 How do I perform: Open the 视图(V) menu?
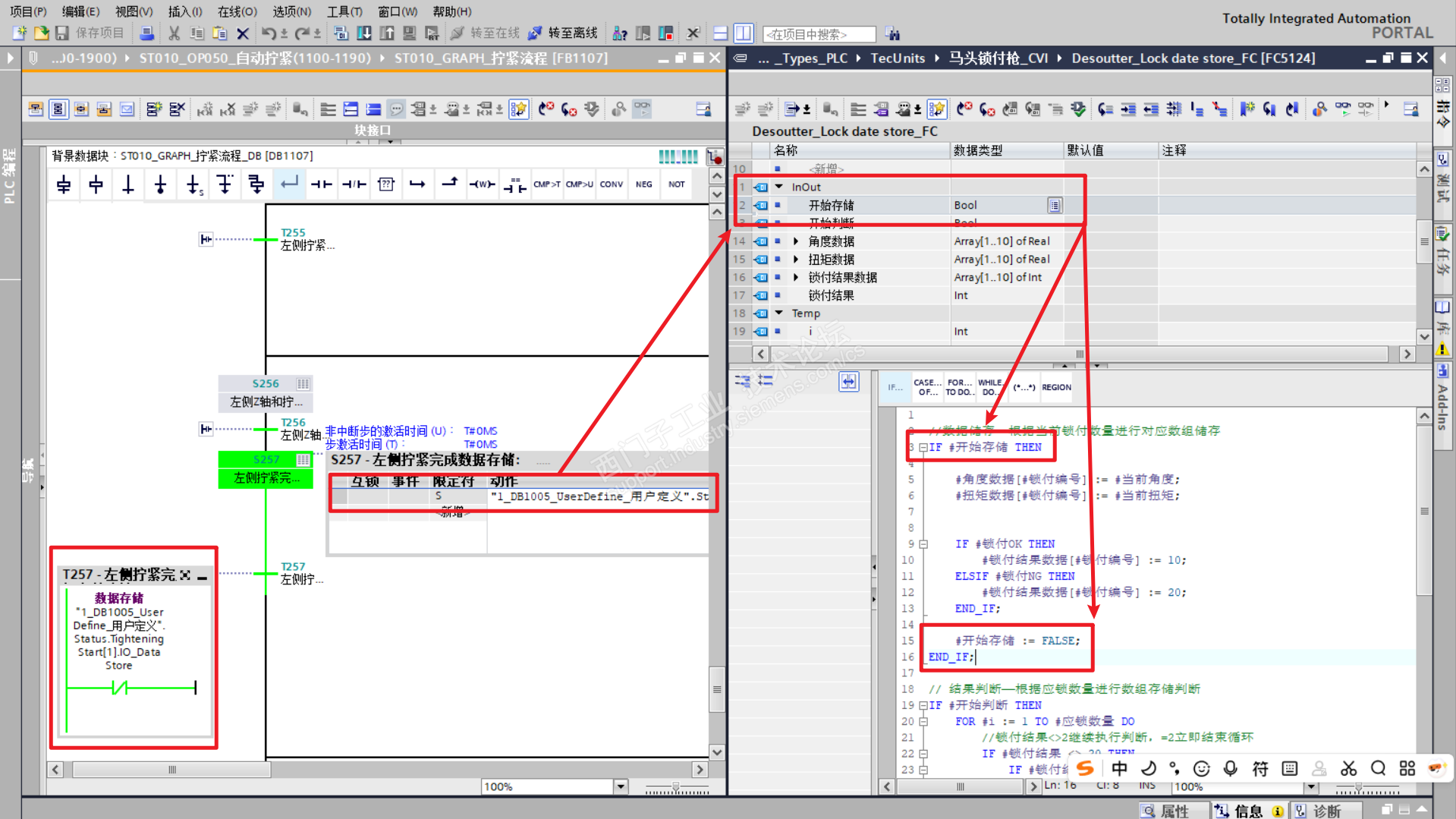pyautogui.click(x=134, y=11)
